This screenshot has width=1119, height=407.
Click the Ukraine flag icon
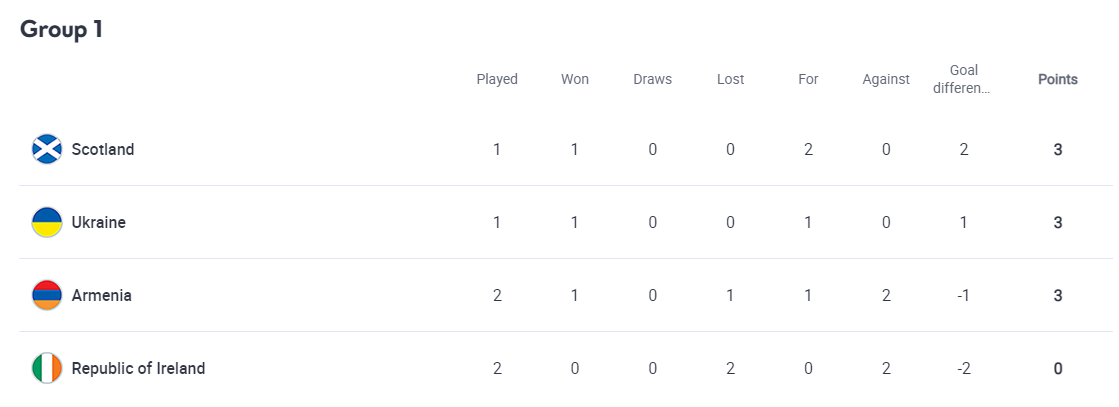click(x=47, y=222)
